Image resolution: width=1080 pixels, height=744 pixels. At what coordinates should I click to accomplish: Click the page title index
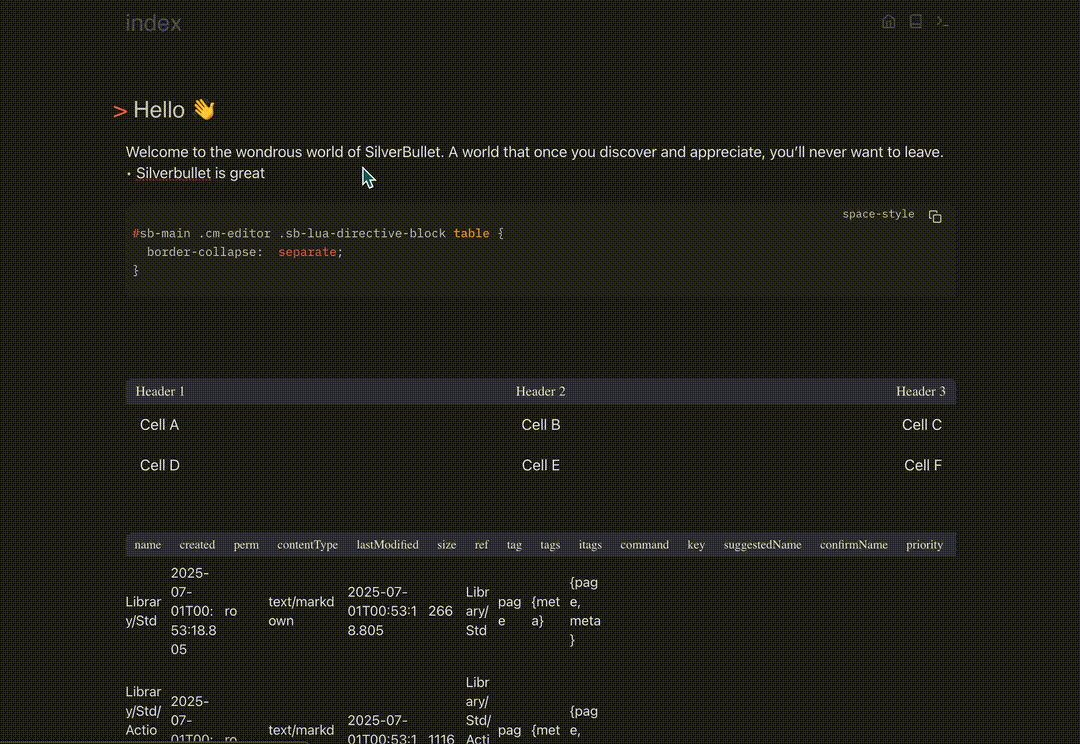153,23
